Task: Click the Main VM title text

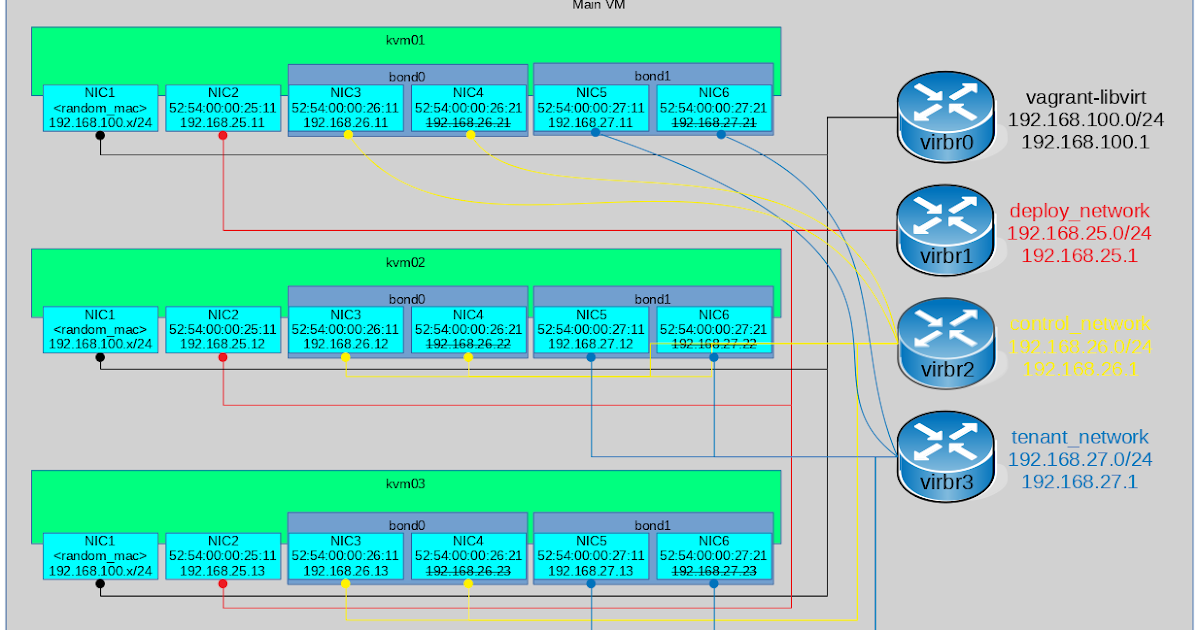Action: (599, 5)
